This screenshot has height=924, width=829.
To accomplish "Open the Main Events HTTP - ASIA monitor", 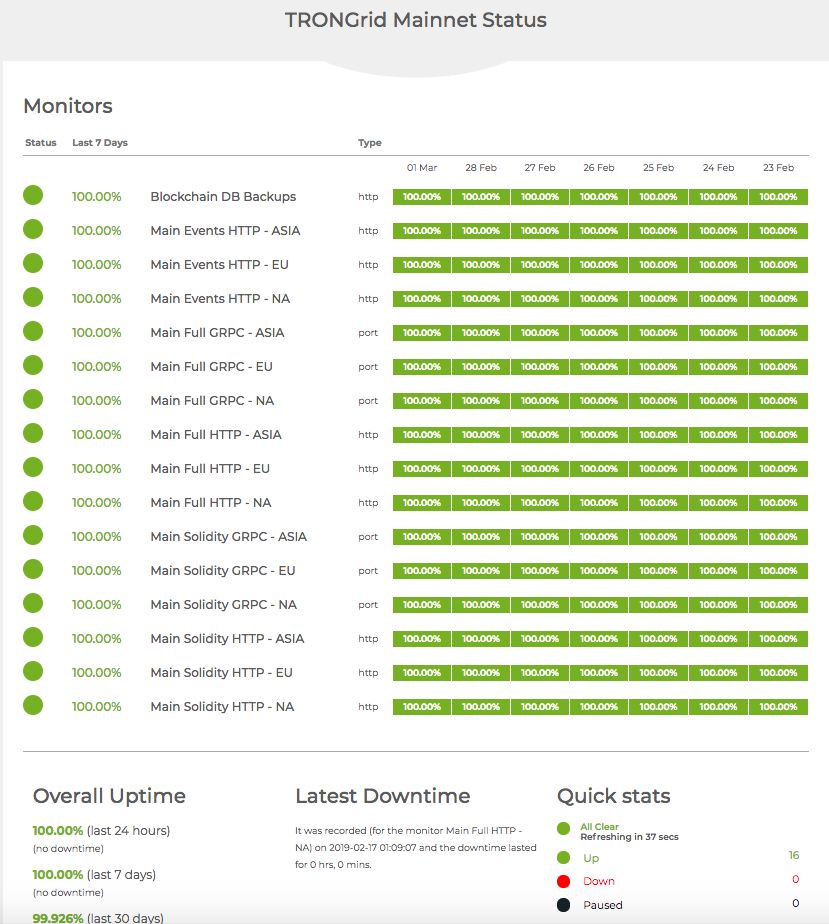I will 225,230.
